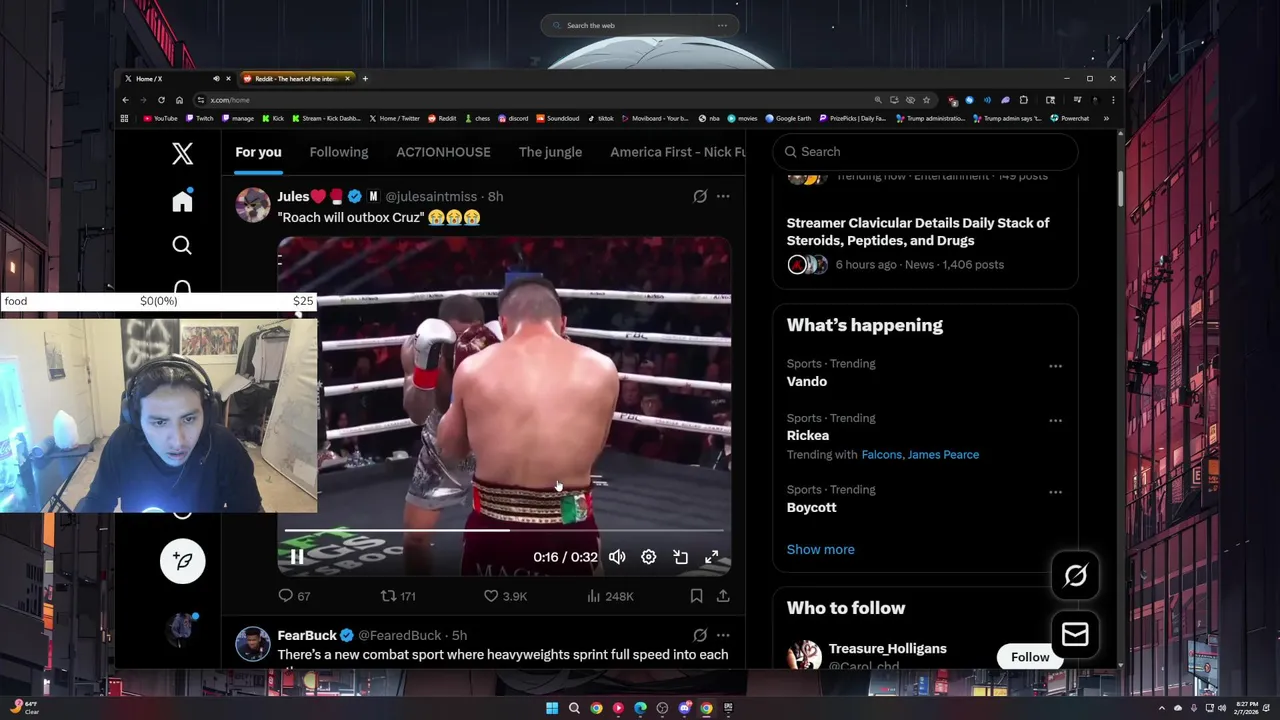This screenshot has width=1280, height=720.
Task: Switch to the Following tab
Action: 339,152
